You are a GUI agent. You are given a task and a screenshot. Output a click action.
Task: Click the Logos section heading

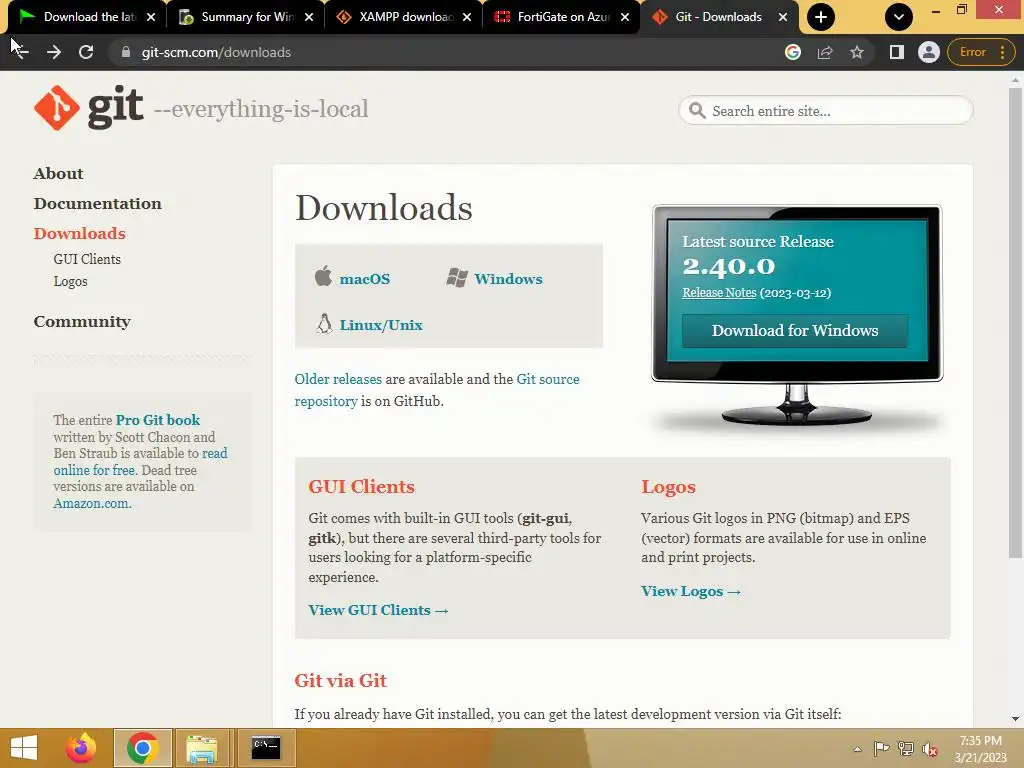point(668,487)
